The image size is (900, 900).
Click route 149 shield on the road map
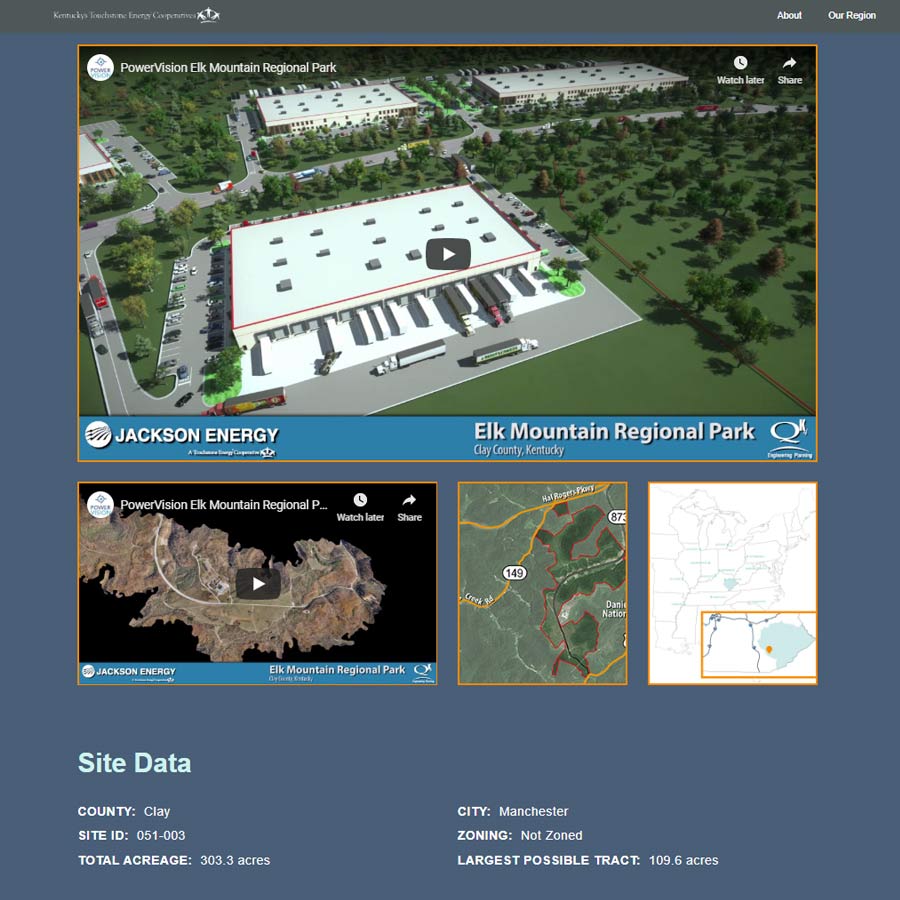point(514,573)
